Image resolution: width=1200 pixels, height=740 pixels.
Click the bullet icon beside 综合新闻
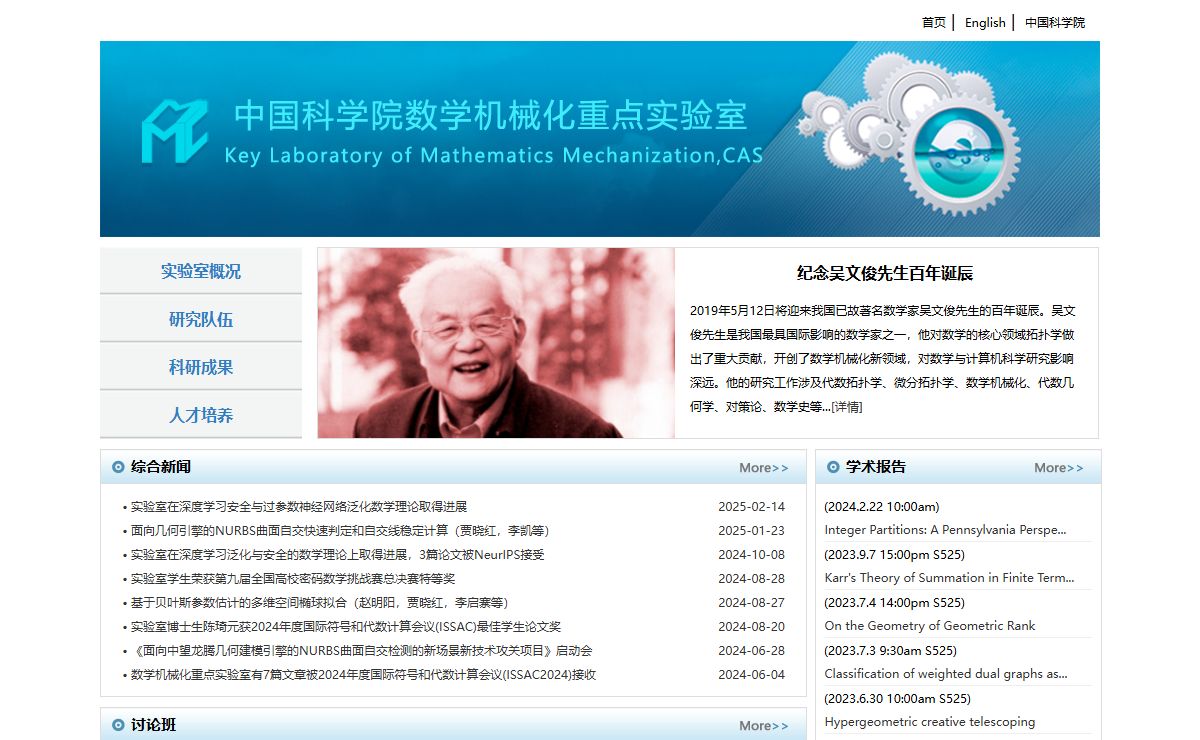119,467
